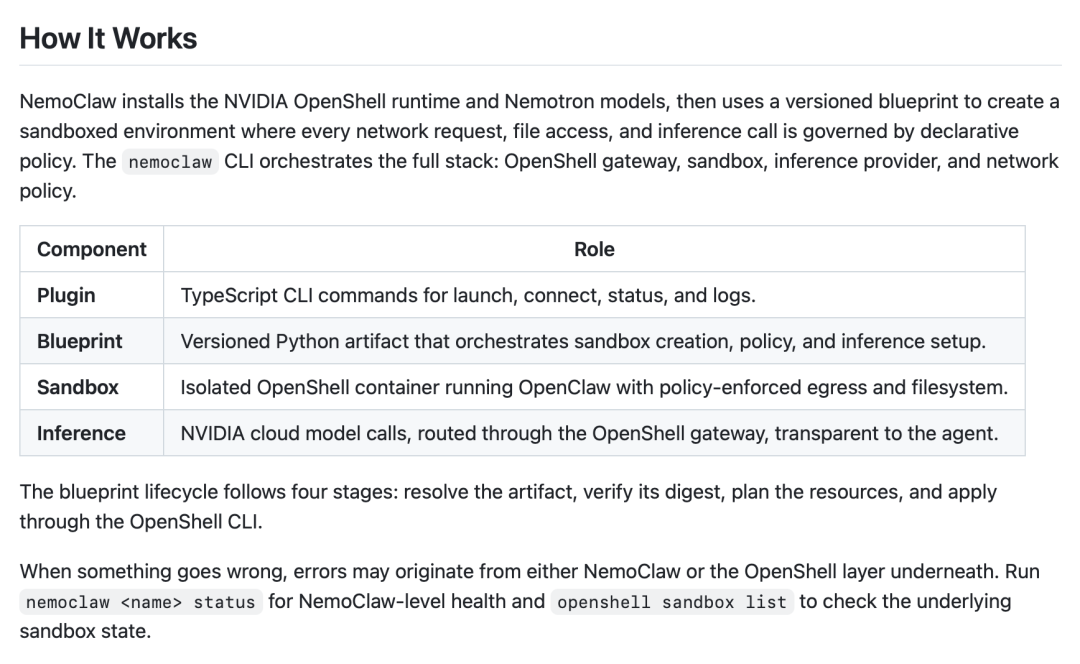Click the nemoclaw <name> status code snippet

(x=141, y=602)
